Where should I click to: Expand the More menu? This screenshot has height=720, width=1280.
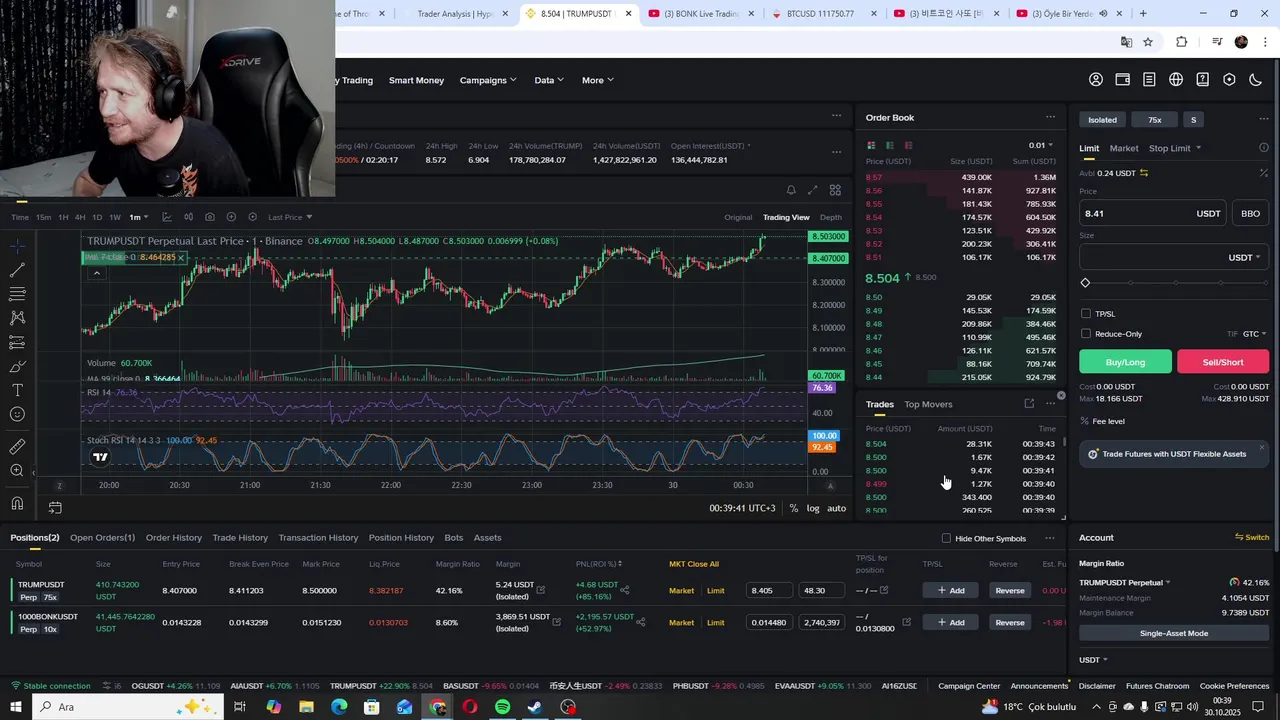click(x=598, y=80)
